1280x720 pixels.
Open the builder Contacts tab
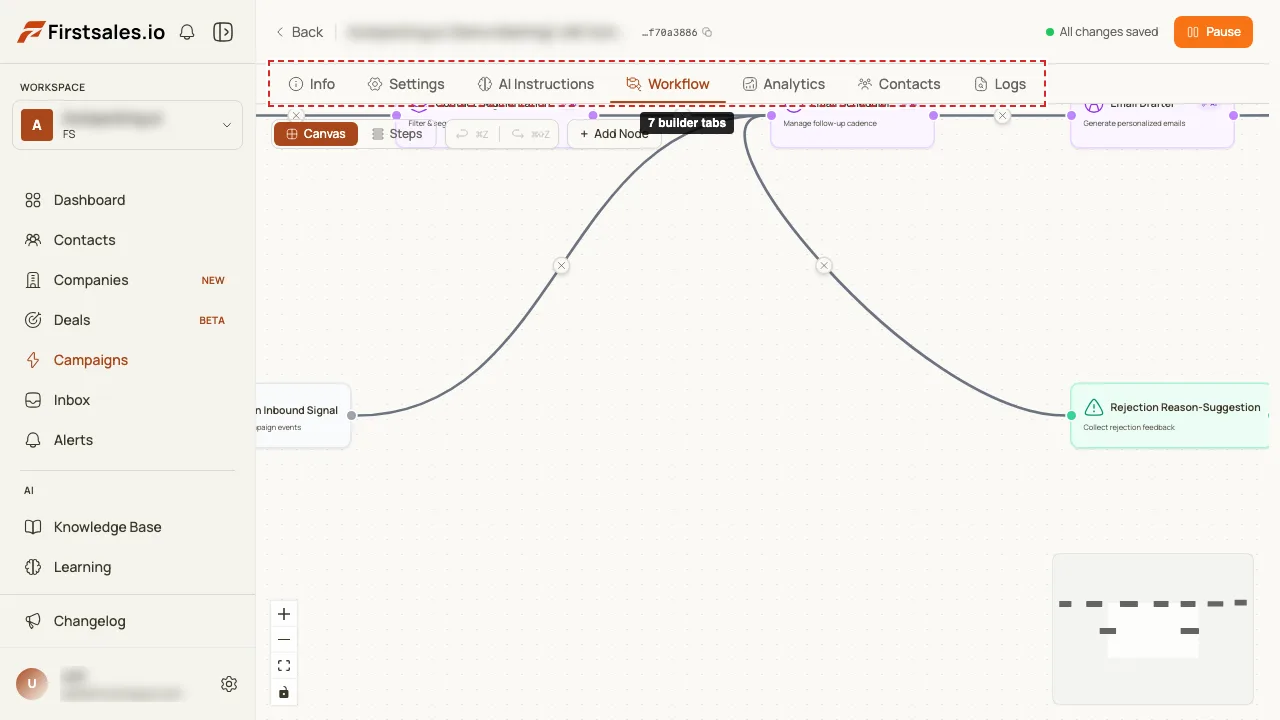[x=899, y=84]
